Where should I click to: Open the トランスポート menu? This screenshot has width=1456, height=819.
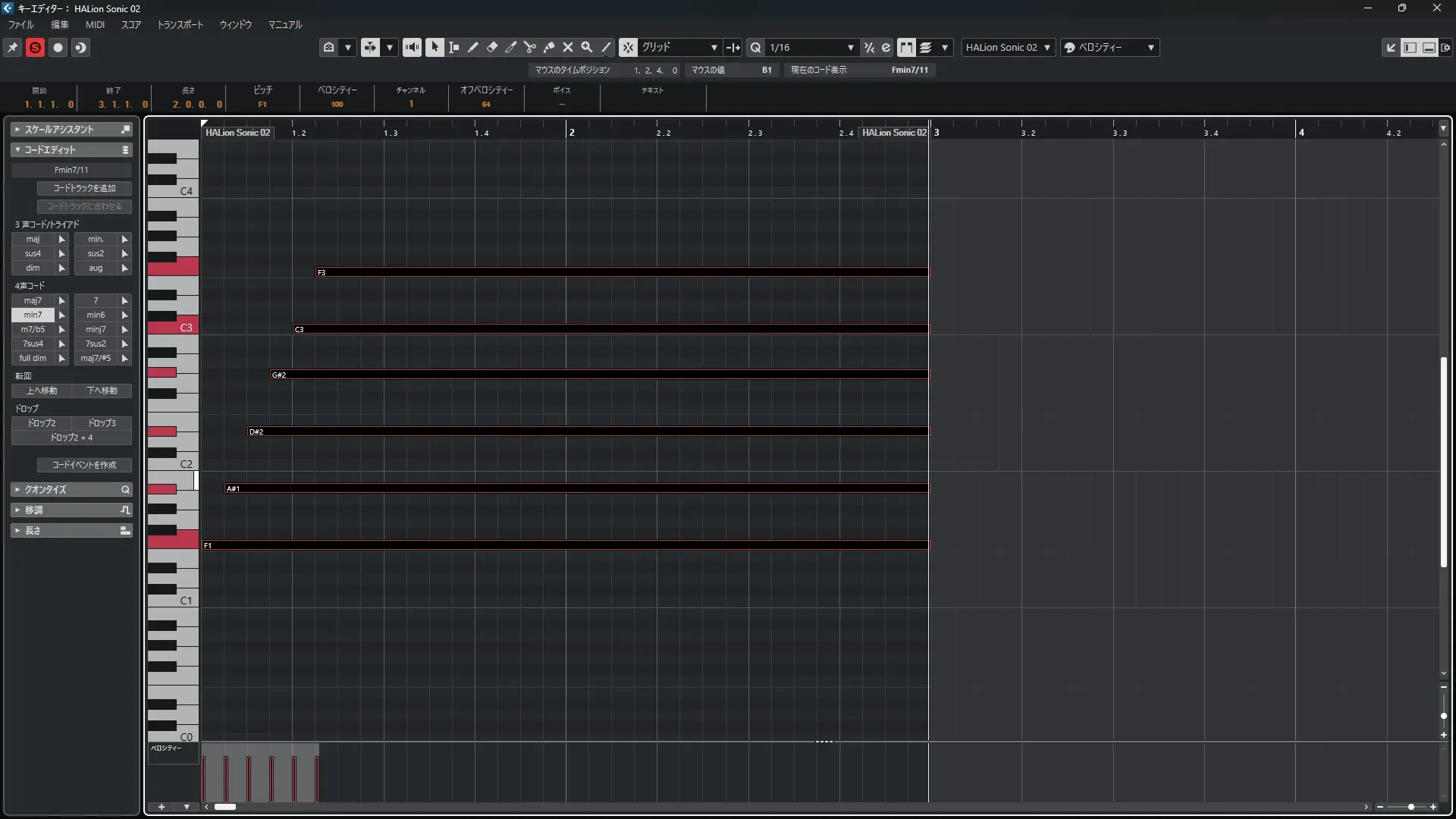(180, 24)
